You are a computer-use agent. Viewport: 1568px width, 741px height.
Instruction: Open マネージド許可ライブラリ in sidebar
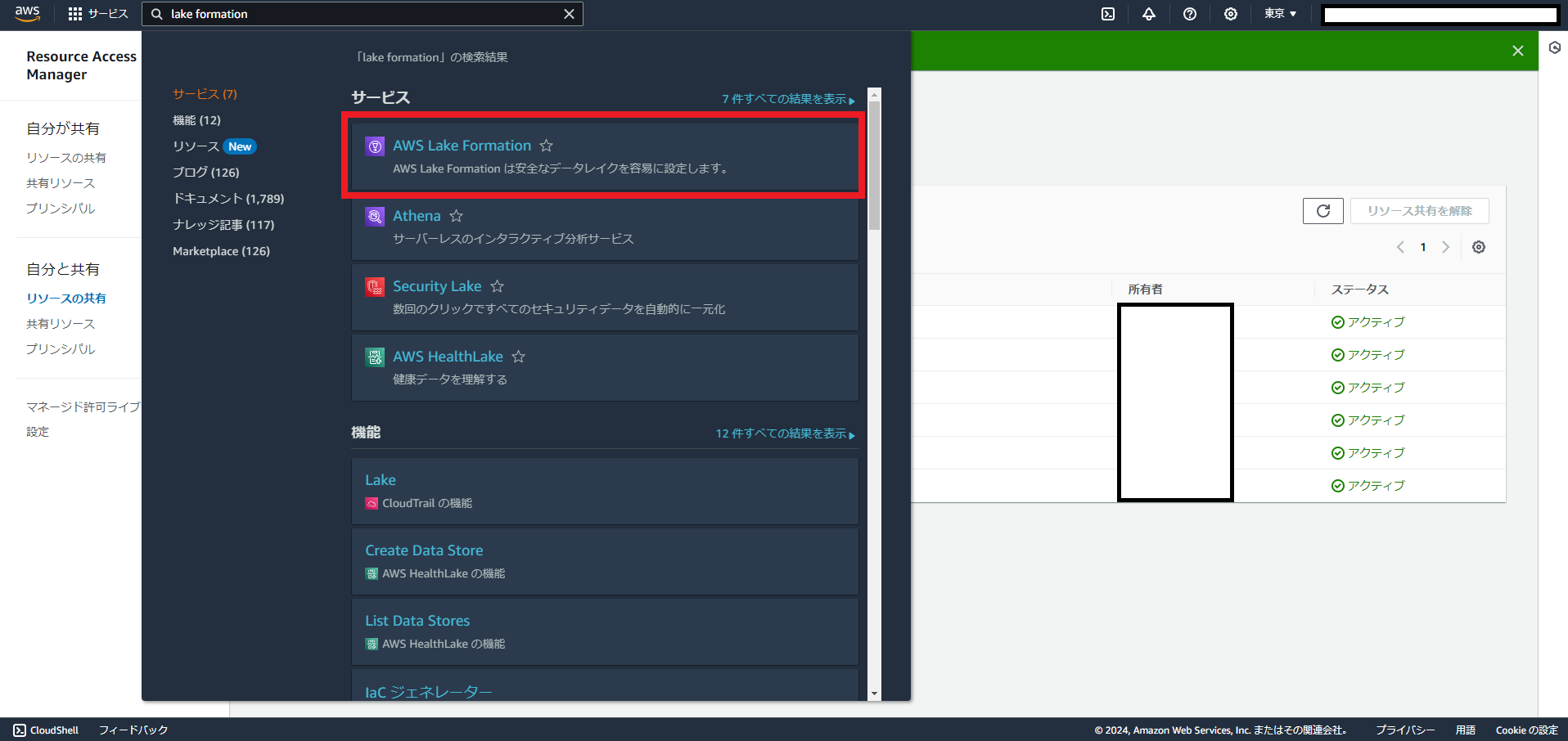83,406
